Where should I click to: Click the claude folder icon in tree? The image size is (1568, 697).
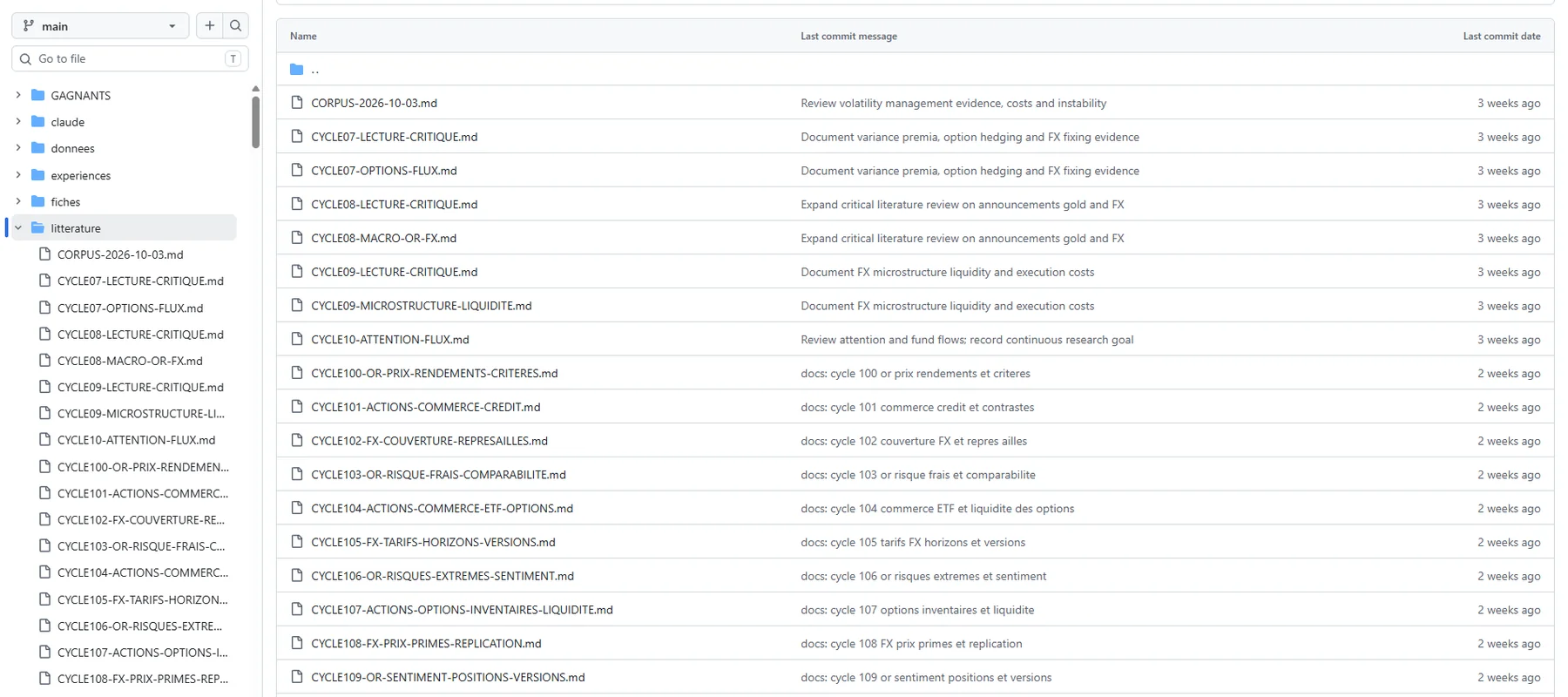(x=37, y=122)
